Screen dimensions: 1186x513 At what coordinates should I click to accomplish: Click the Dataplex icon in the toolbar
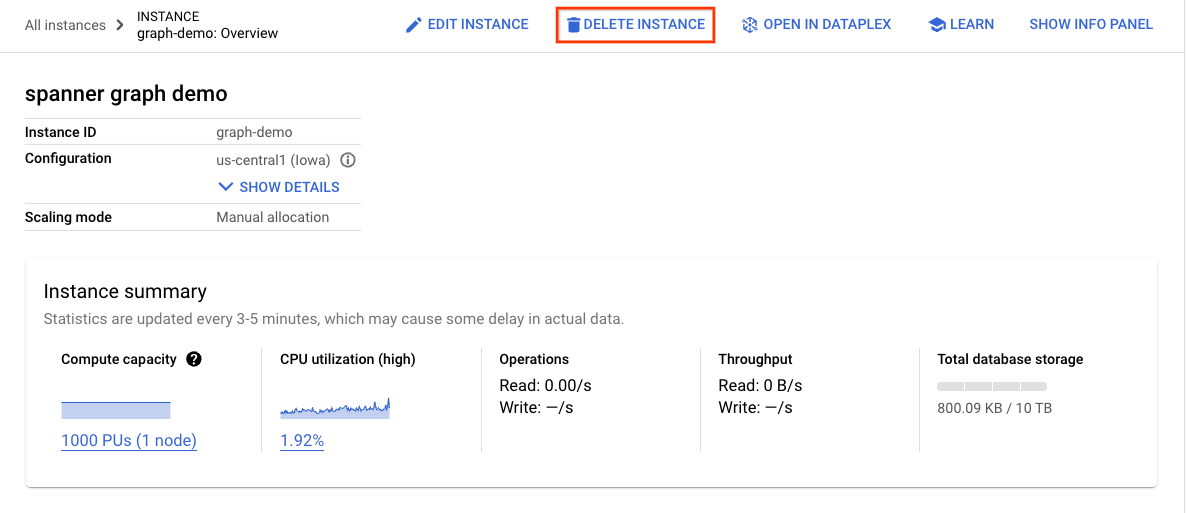pos(750,25)
